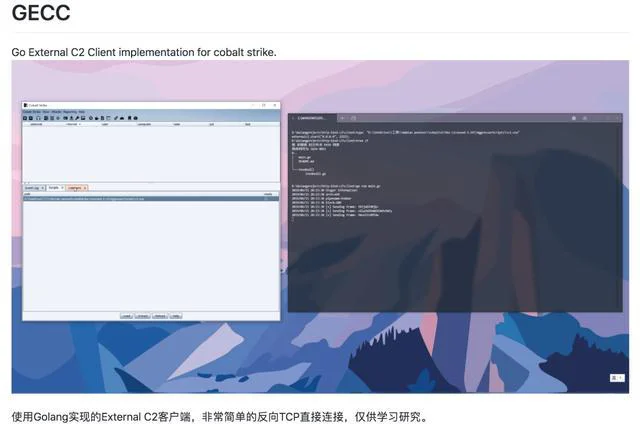
Task: Click Scripted Web Delivery terminal icon
Action: coord(108,118)
